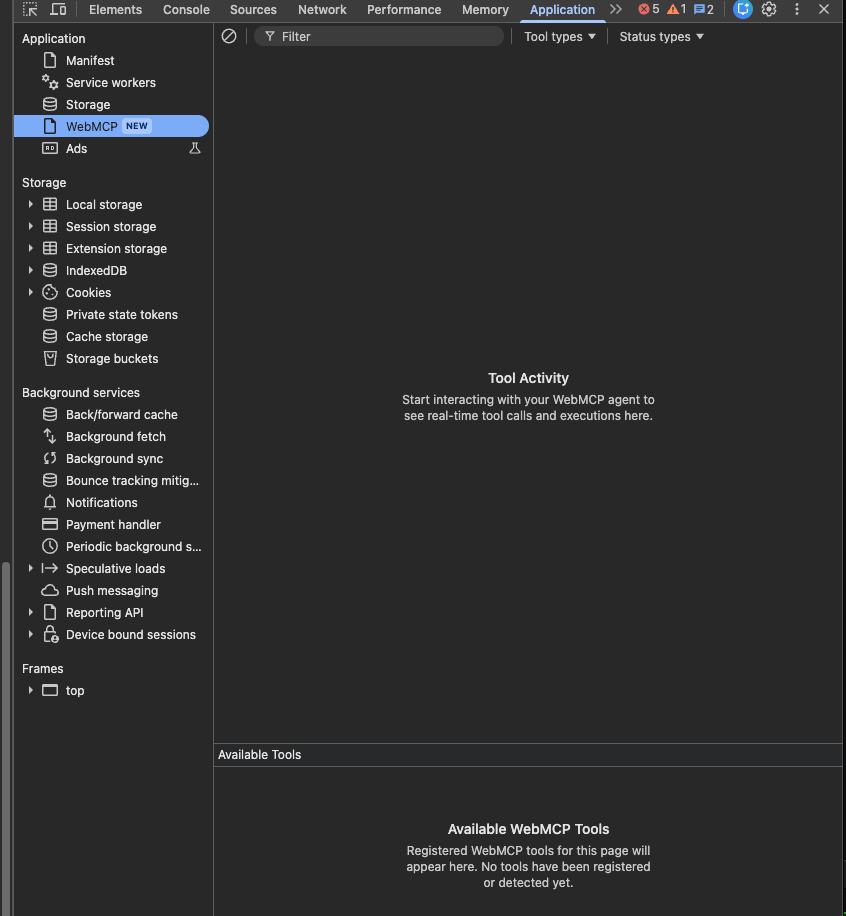Clear tool activity with the circle-slash icon
The height and width of the screenshot is (916, 846).
[229, 36]
